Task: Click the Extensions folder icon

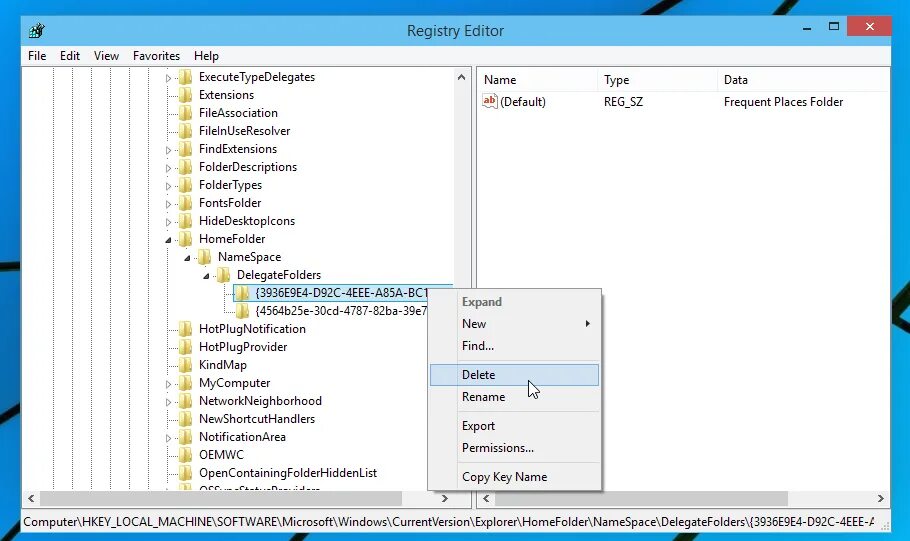Action: (x=186, y=95)
